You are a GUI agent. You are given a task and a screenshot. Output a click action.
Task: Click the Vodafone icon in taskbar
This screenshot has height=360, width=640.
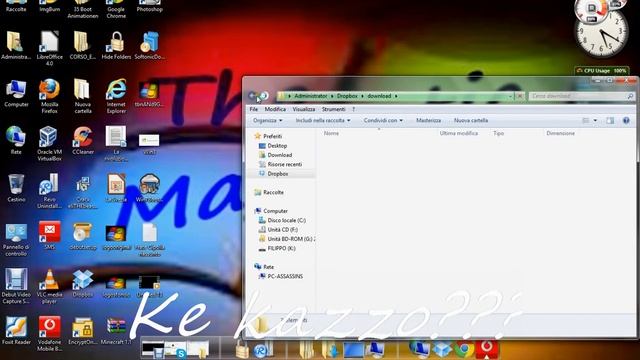(x=486, y=349)
